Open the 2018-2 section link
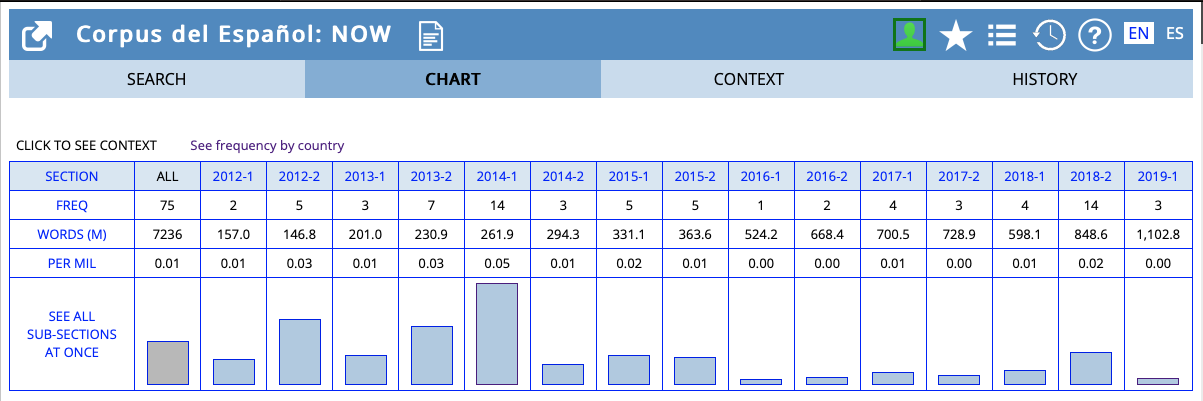The height and width of the screenshot is (401, 1203). [1091, 176]
